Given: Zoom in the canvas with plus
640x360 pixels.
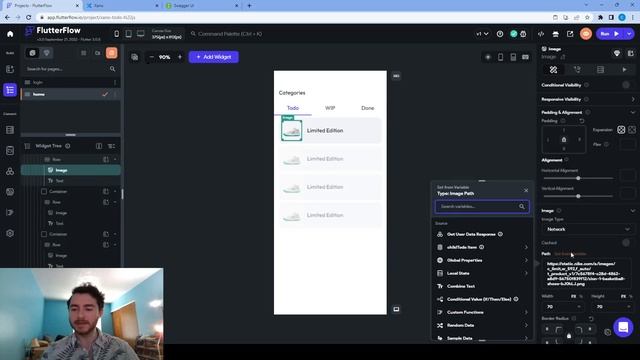Looking at the screenshot, I should (180, 57).
